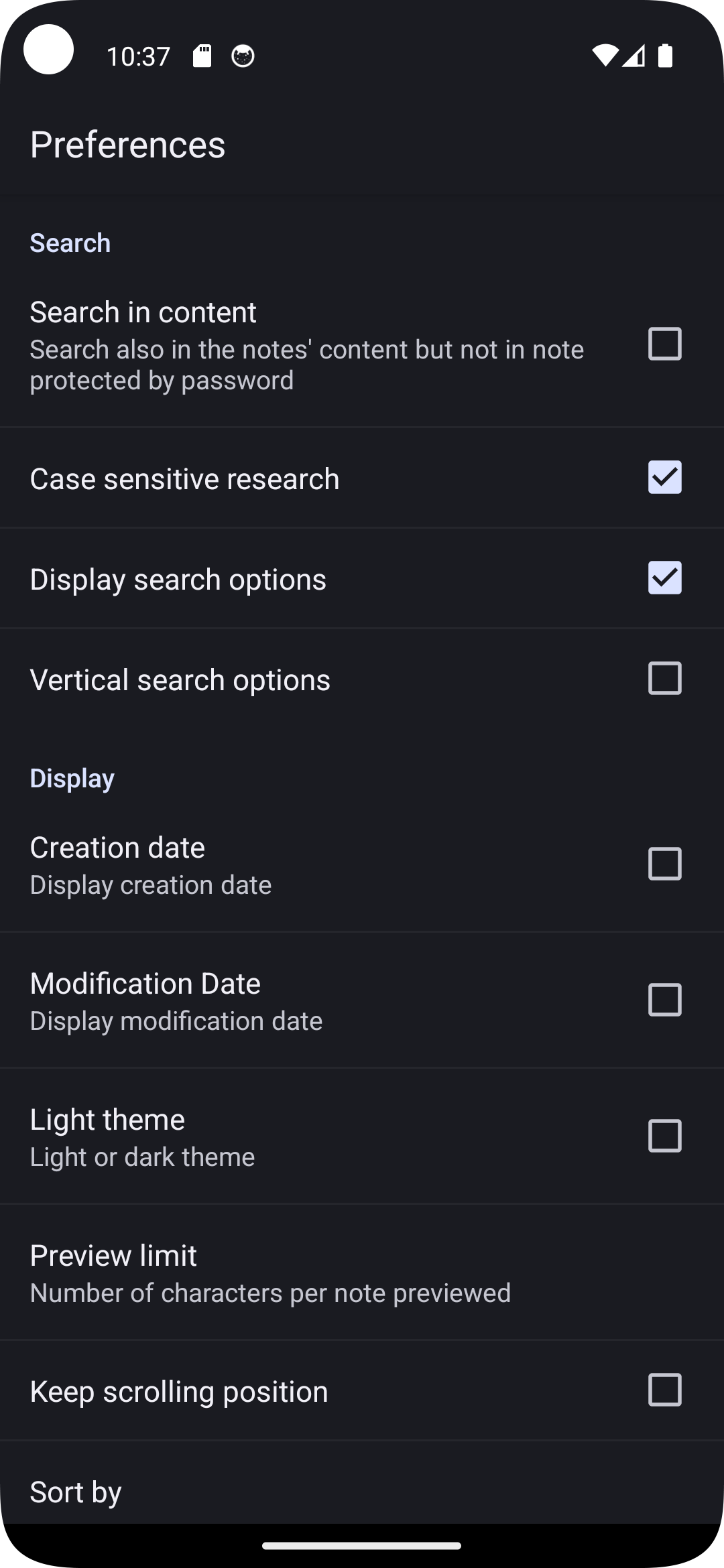Tick the Creation date checkbox
This screenshot has width=724, height=1568.
pyautogui.click(x=664, y=864)
